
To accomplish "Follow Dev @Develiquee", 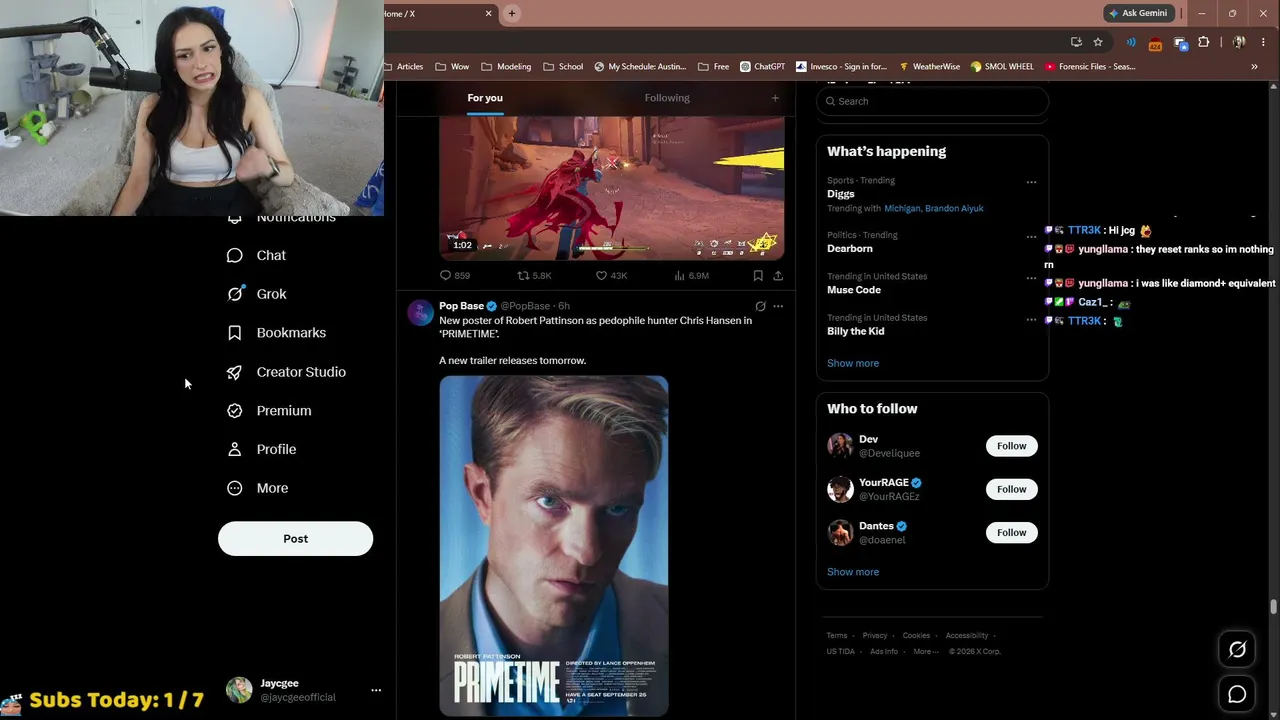I will (x=1011, y=446).
